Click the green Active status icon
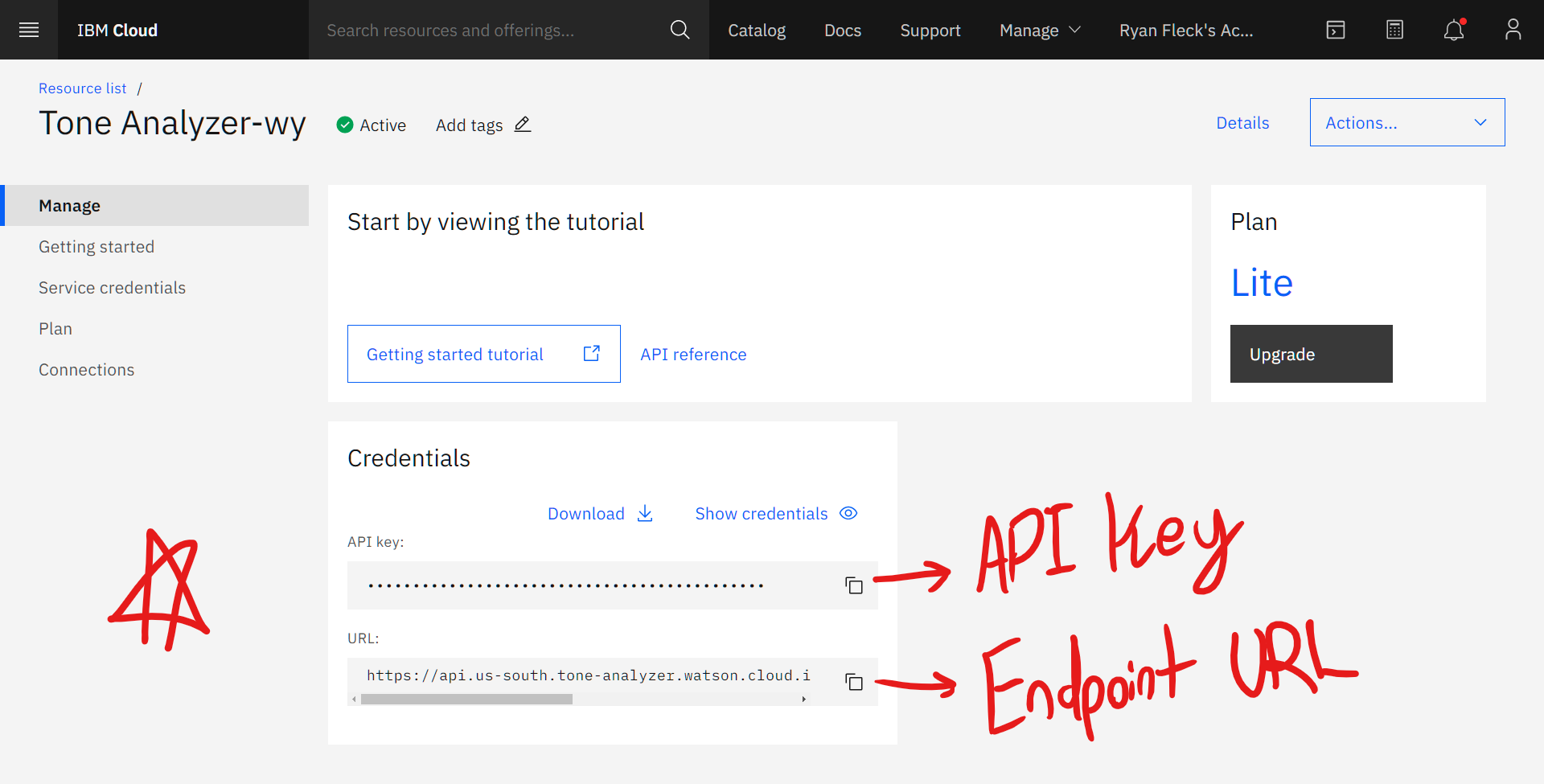1544x784 pixels. coord(345,125)
